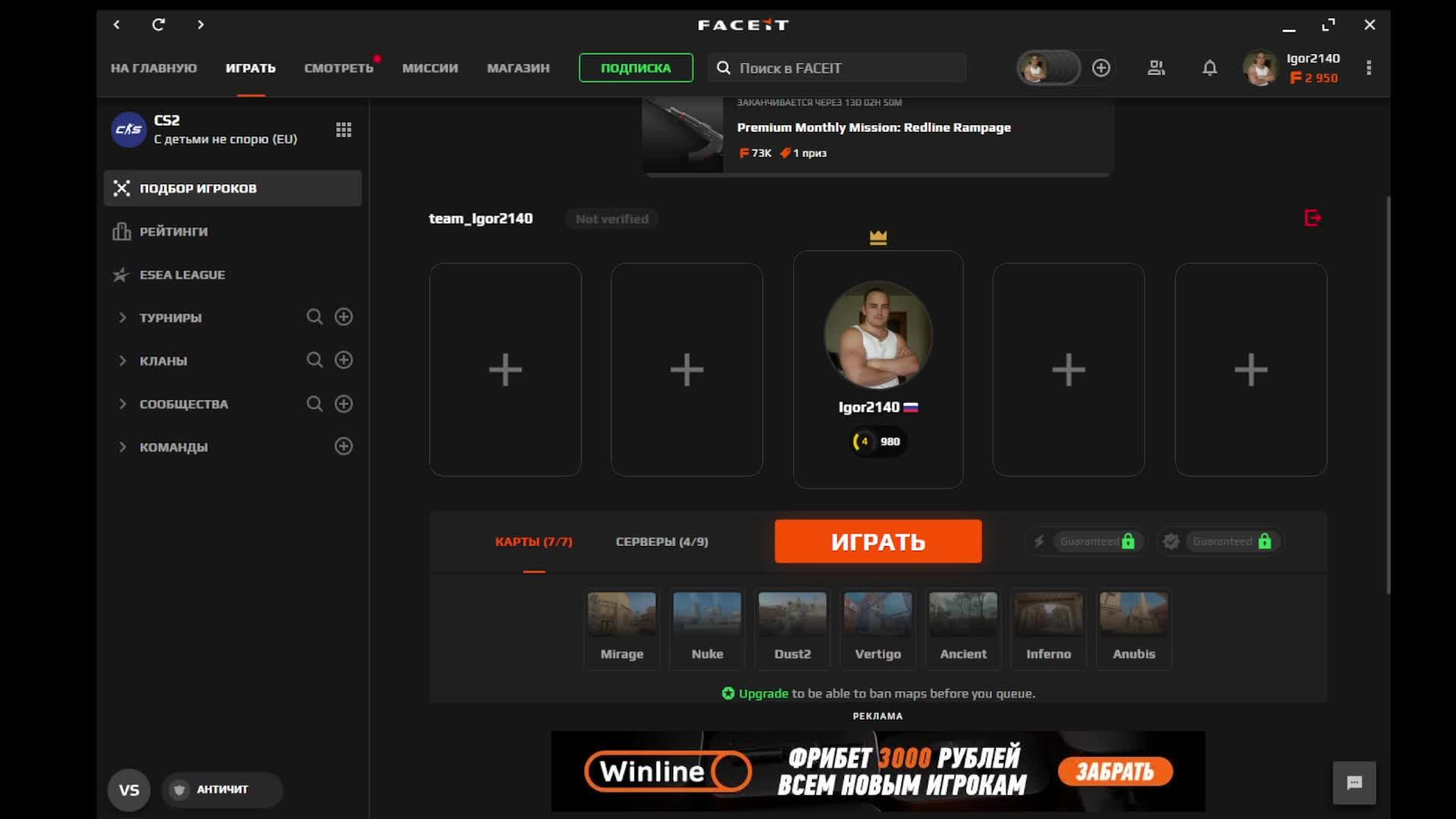The image size is (1456, 819).
Task: Create a new team with the plus icon
Action: (x=344, y=447)
